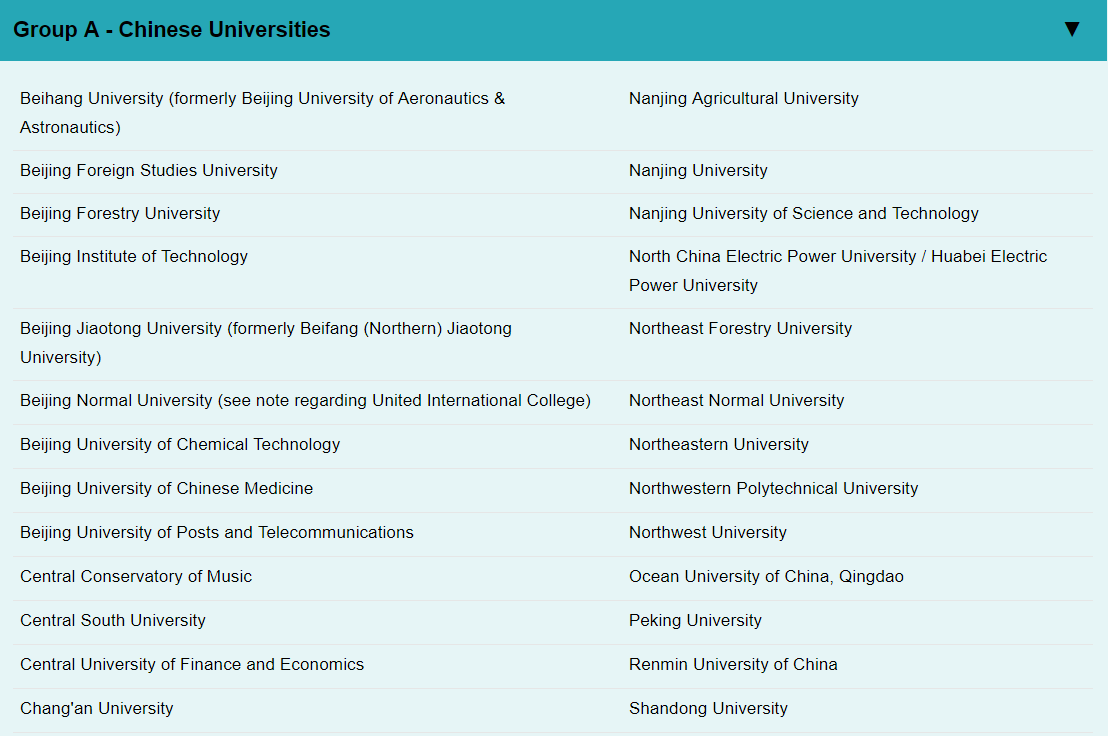Select Beijing Forestry University
Viewport: 1108px width, 736px height.
click(120, 213)
